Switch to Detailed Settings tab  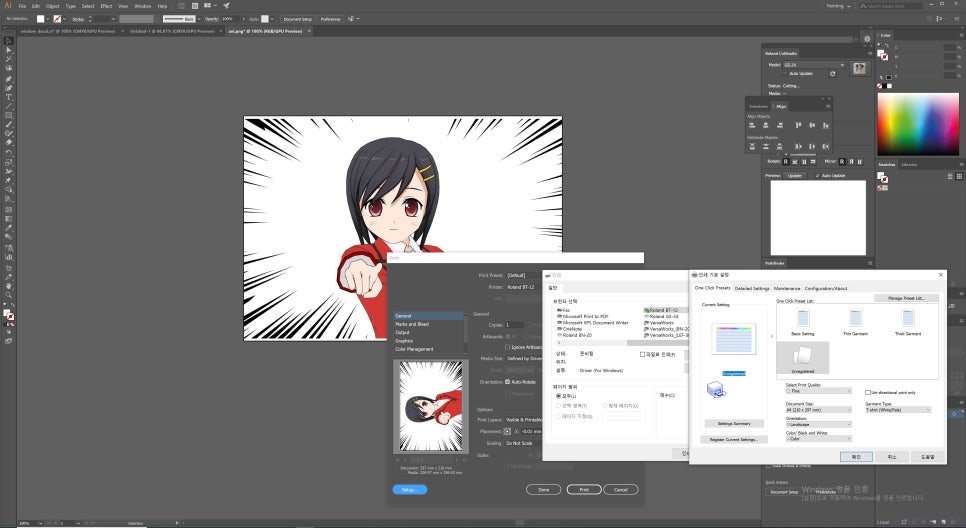(x=752, y=288)
